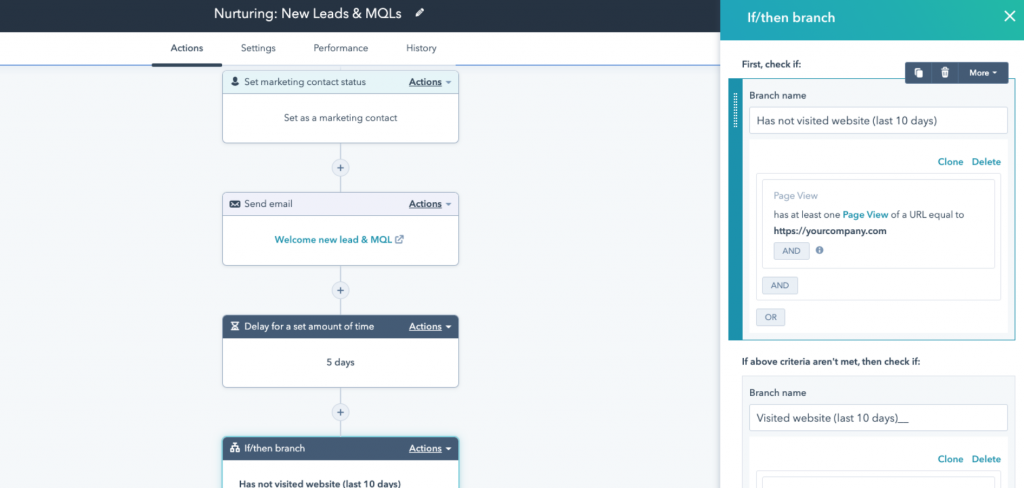Edit workflow name with pencil icon

click(x=419, y=12)
